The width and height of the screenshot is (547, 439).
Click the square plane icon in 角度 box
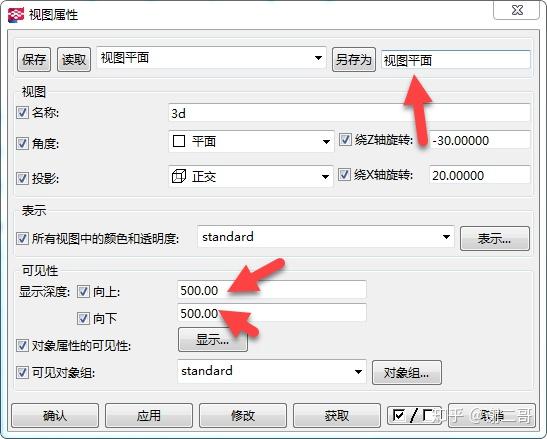click(179, 141)
